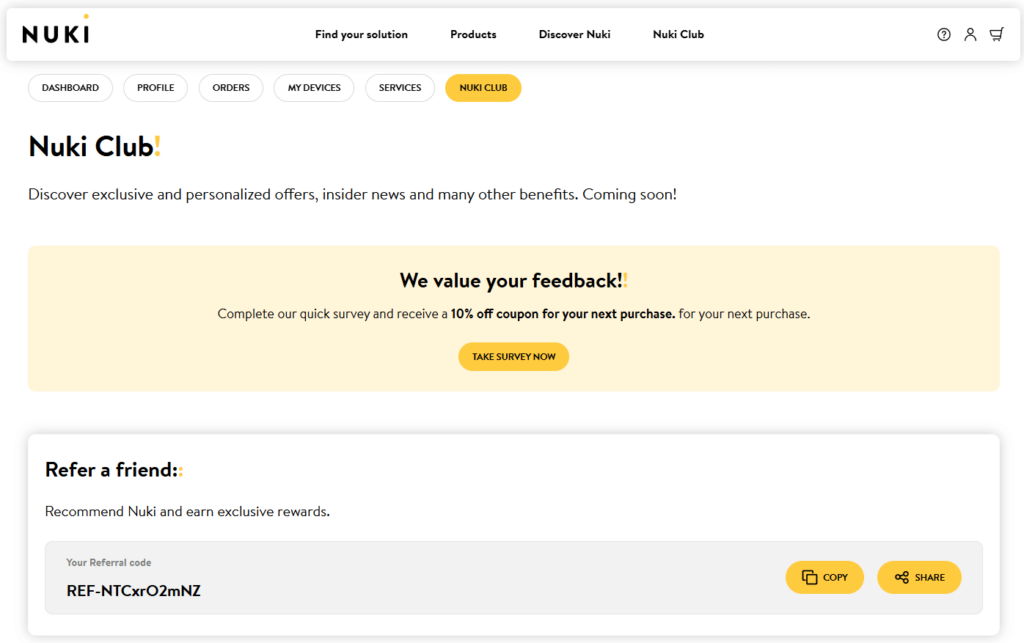Open the shopping cart icon

click(x=997, y=35)
